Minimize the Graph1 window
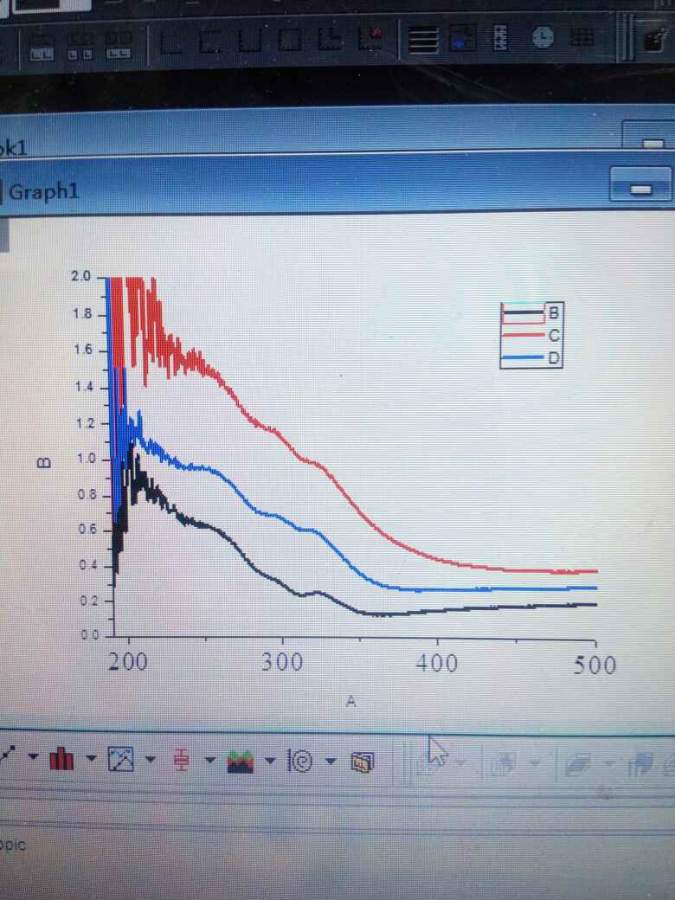Viewport: 675px width, 900px height. click(x=641, y=184)
